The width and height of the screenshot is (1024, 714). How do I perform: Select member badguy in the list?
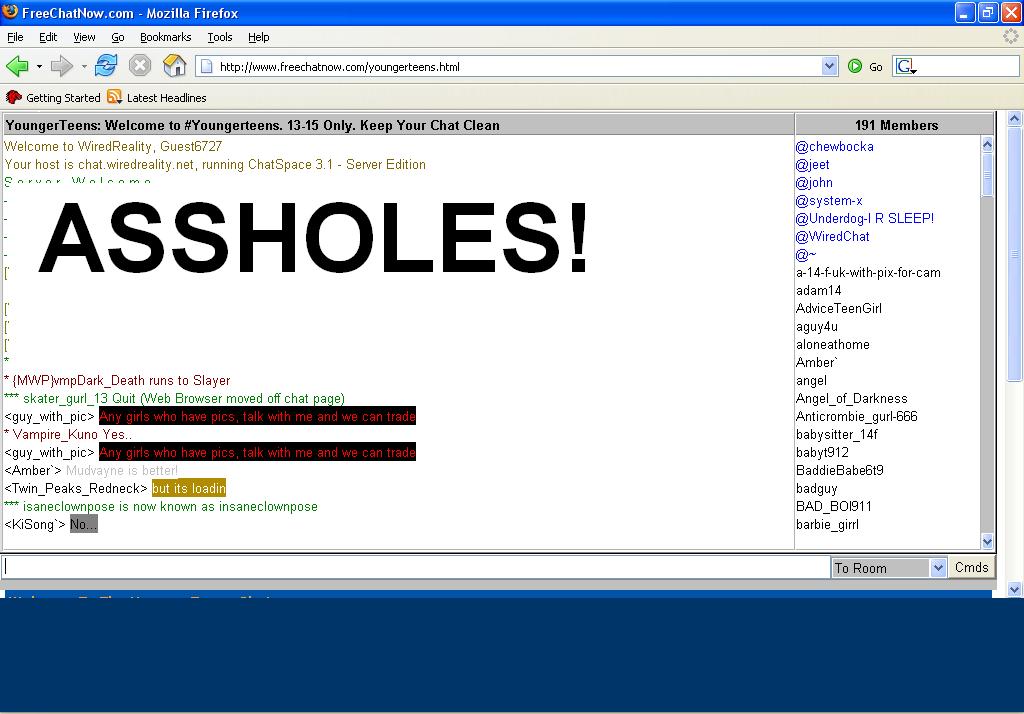tap(816, 489)
